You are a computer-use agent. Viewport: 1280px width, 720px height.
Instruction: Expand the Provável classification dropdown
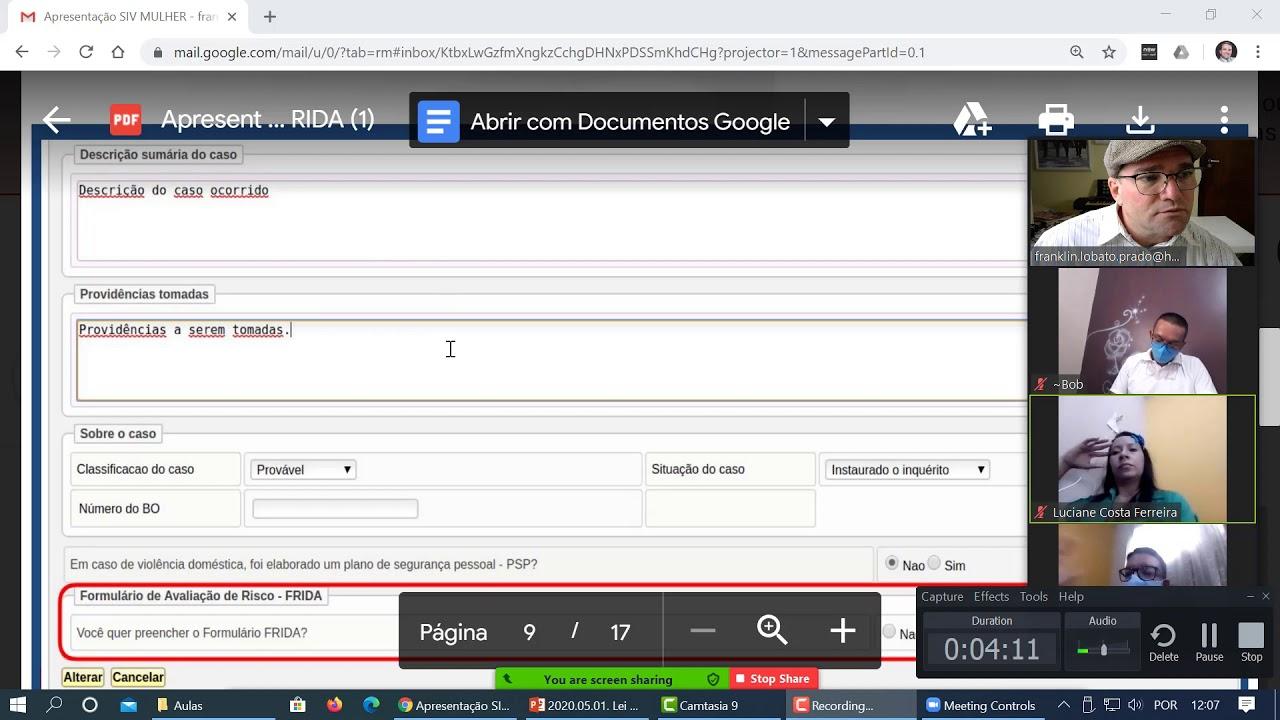coord(303,470)
